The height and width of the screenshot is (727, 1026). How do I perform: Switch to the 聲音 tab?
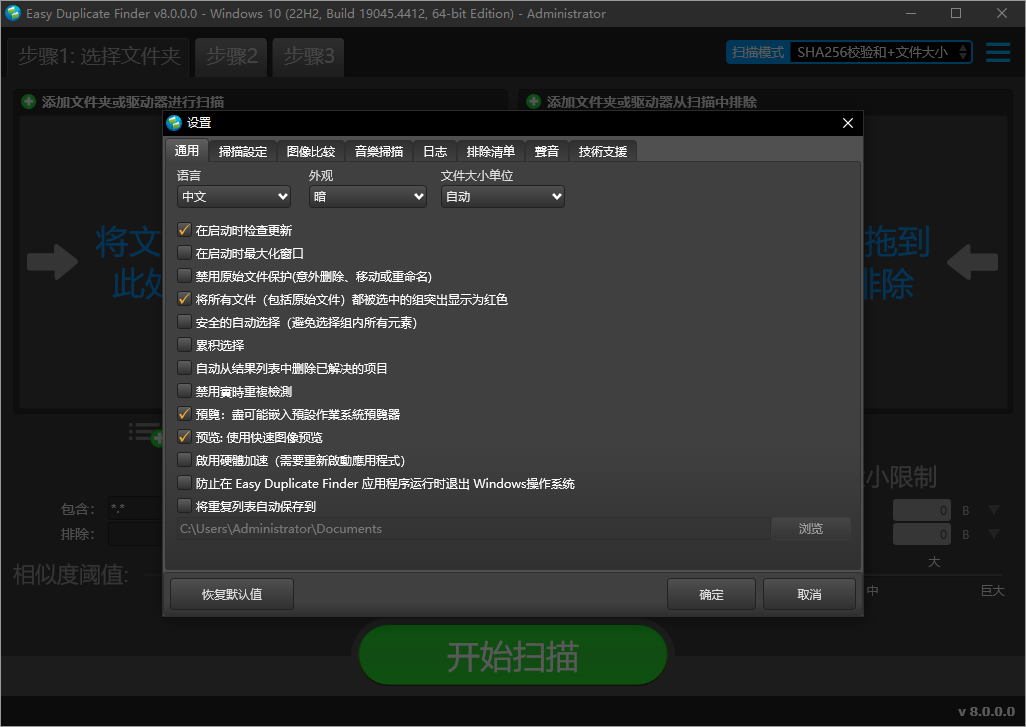coord(546,151)
